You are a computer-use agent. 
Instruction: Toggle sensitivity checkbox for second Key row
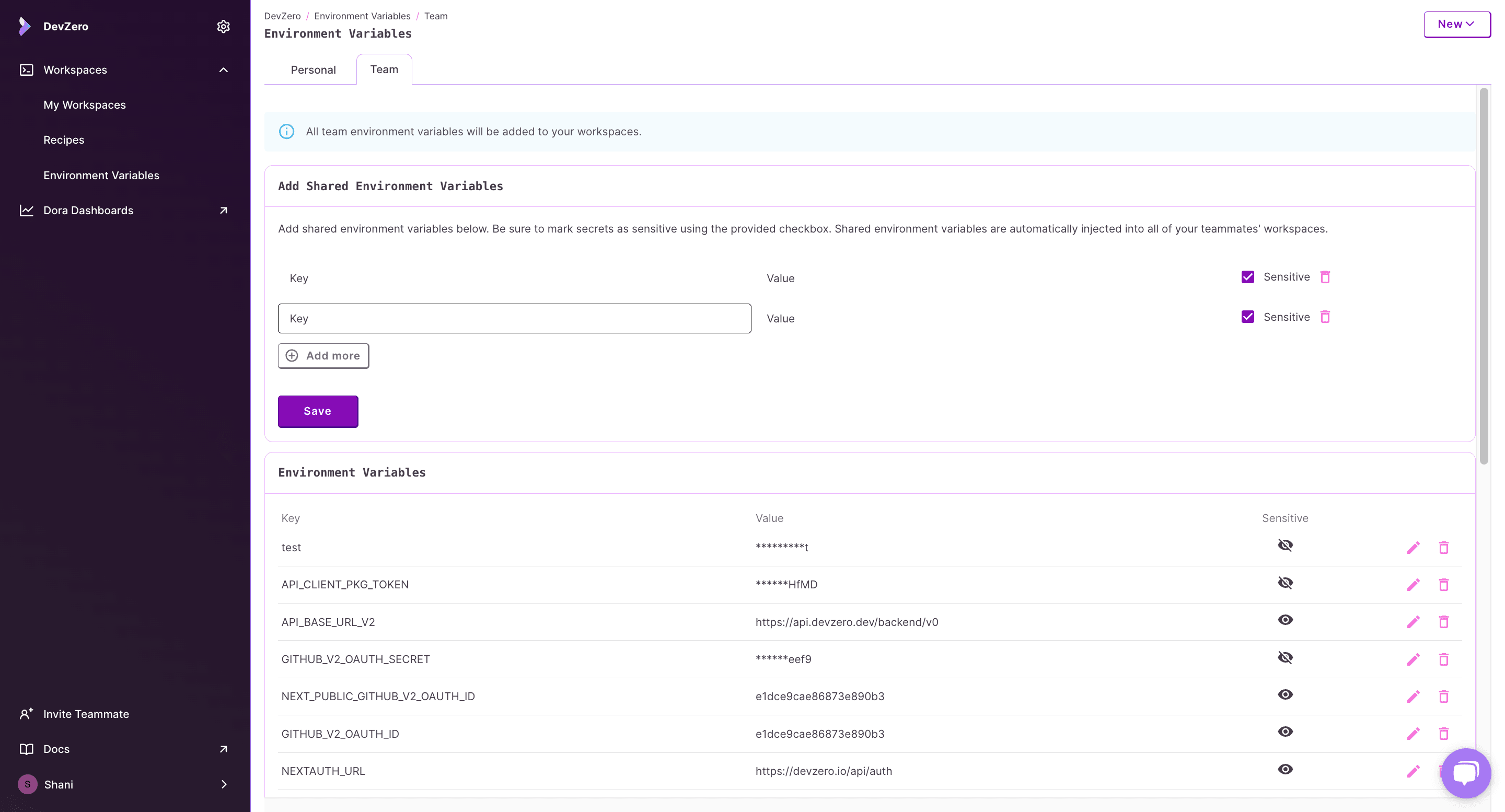(x=1248, y=317)
